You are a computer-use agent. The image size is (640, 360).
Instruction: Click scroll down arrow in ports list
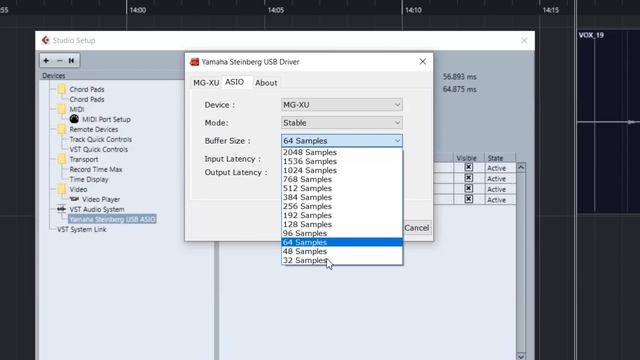coord(521,356)
